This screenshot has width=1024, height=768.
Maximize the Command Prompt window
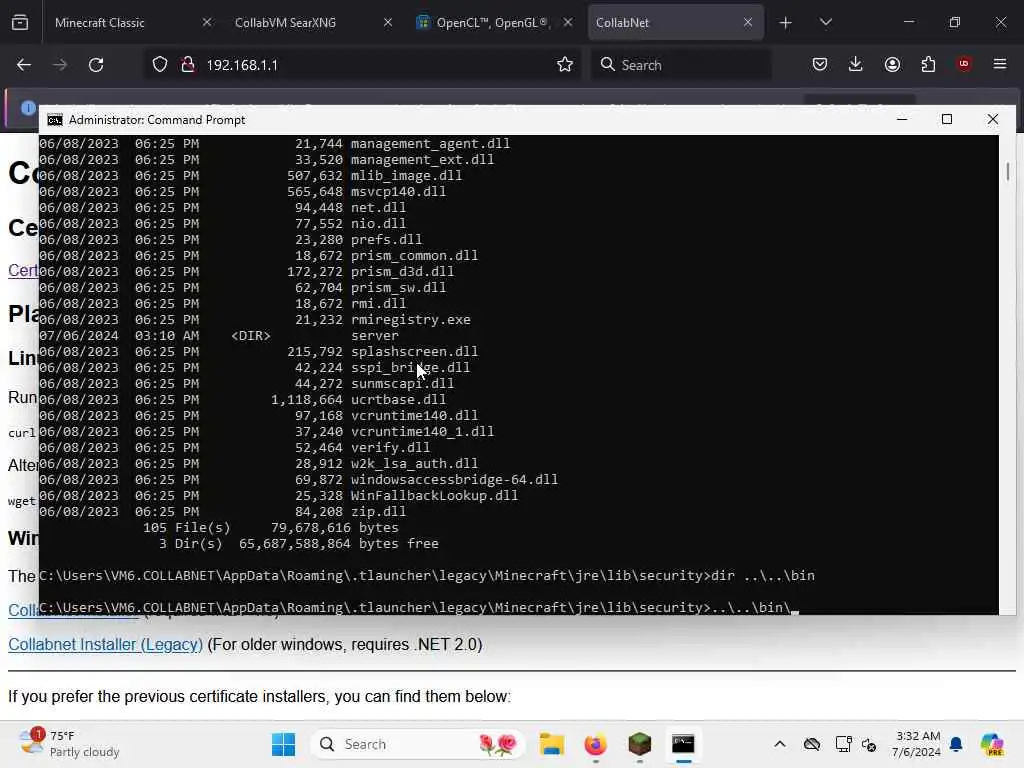point(947,119)
